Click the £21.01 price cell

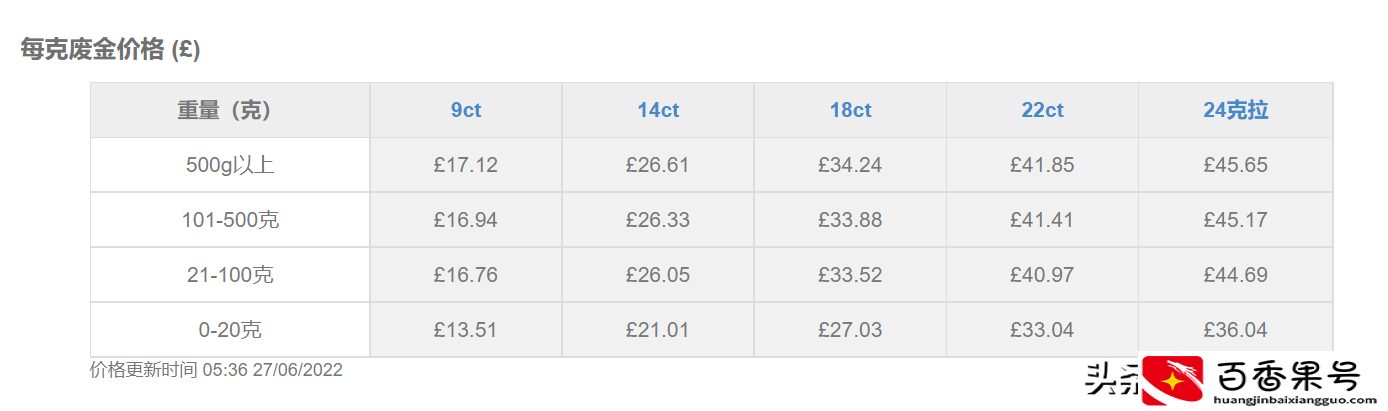click(x=658, y=330)
